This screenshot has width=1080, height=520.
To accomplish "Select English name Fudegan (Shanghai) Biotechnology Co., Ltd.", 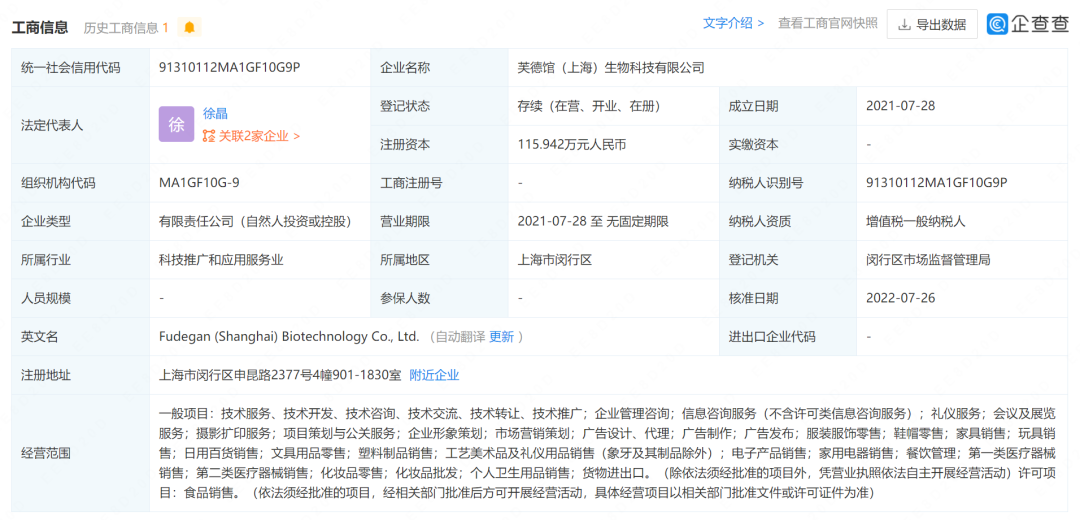I will coord(289,337).
